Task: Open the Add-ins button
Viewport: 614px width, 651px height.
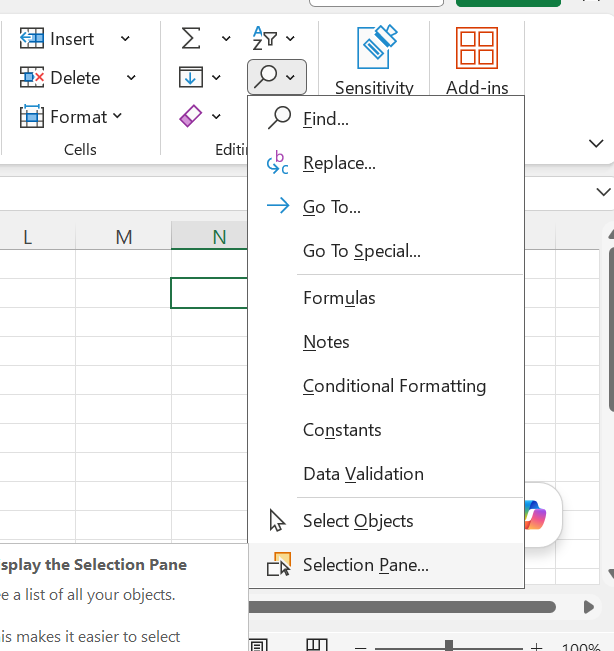Action: point(477,60)
